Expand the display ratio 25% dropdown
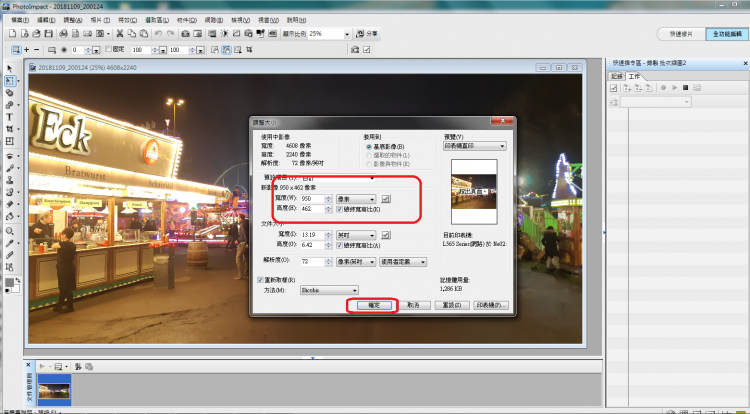 tap(347, 33)
